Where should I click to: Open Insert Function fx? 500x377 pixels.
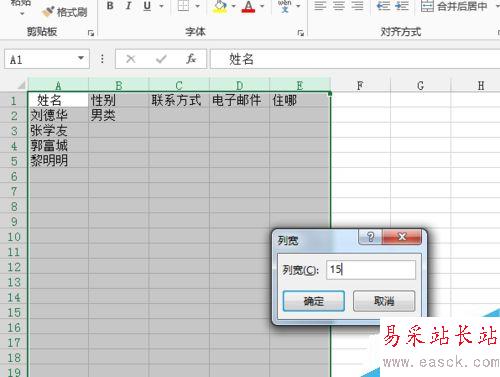click(191, 59)
